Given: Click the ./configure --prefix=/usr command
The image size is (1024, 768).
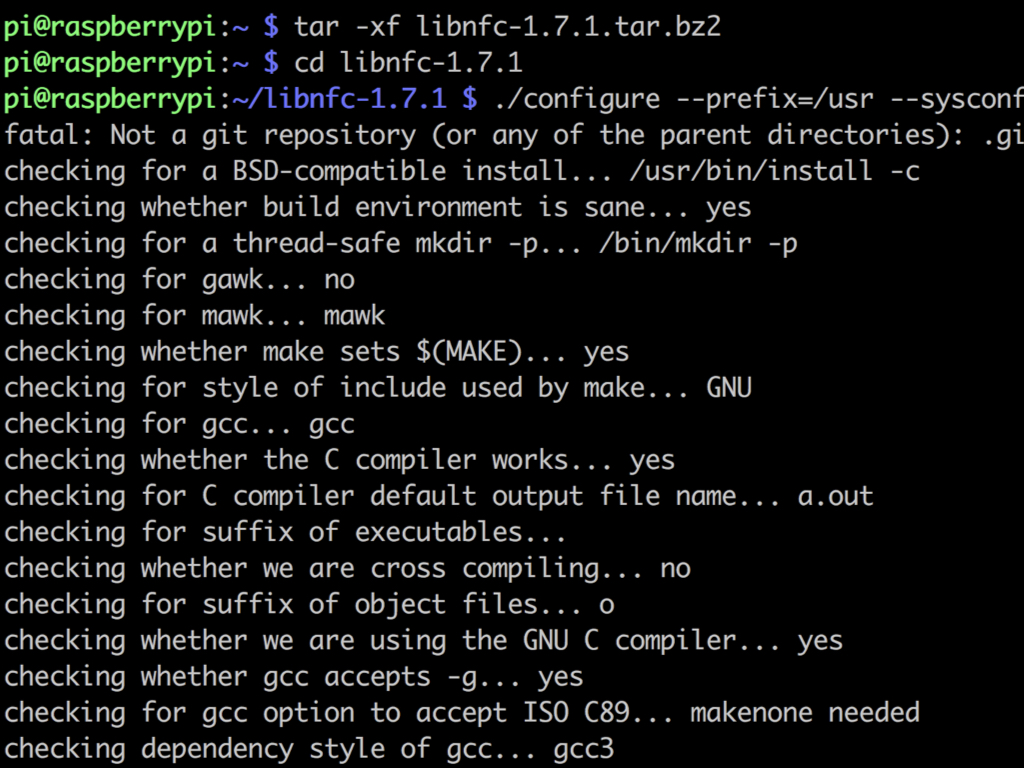Looking at the screenshot, I should click(x=759, y=99).
